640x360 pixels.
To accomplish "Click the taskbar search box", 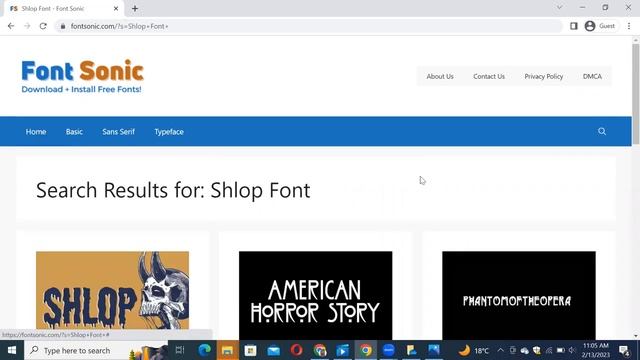I will click(96, 350).
